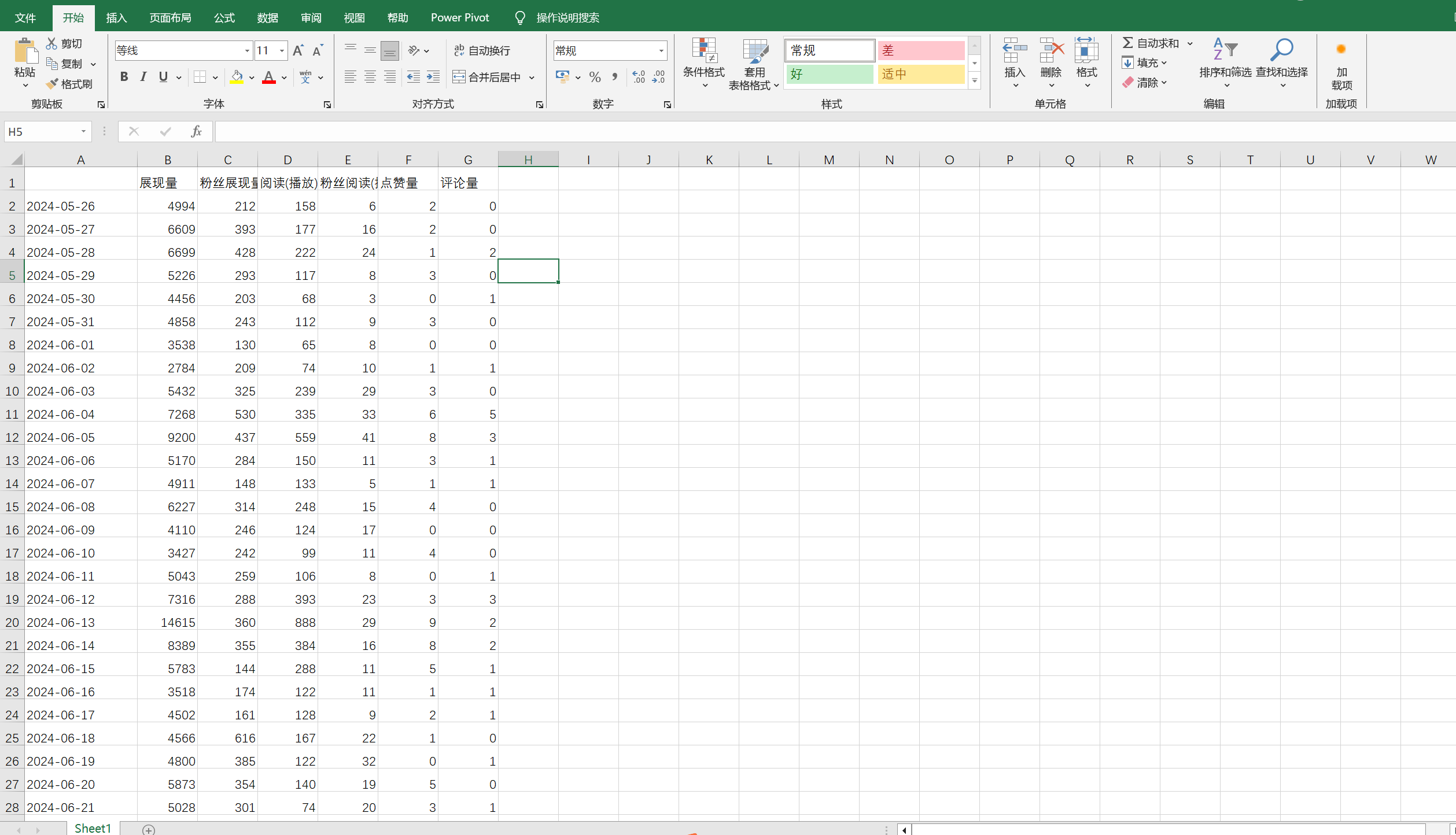The height and width of the screenshot is (835, 1456).
Task: Switch to the Insert (插入) tab
Action: pyautogui.click(x=116, y=17)
